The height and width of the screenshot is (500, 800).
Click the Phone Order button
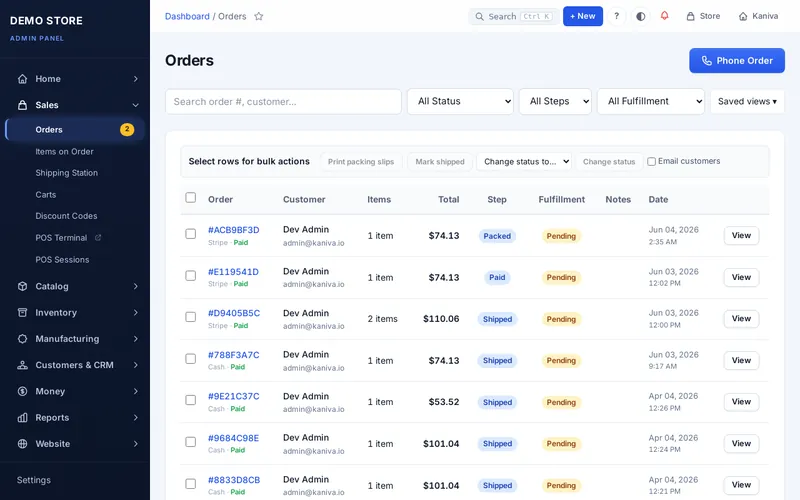737,61
